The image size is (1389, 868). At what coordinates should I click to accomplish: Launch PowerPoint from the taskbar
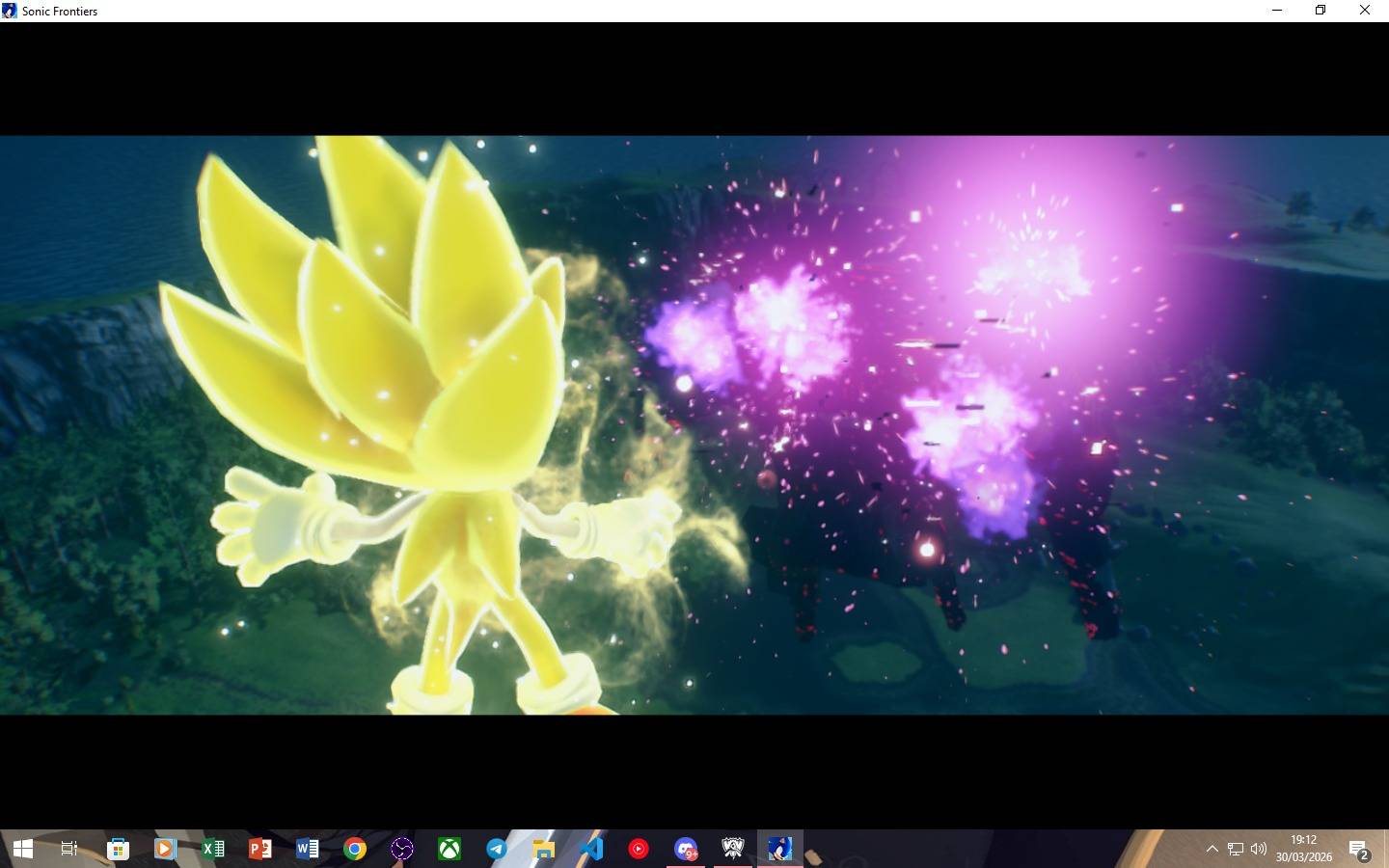[259, 849]
